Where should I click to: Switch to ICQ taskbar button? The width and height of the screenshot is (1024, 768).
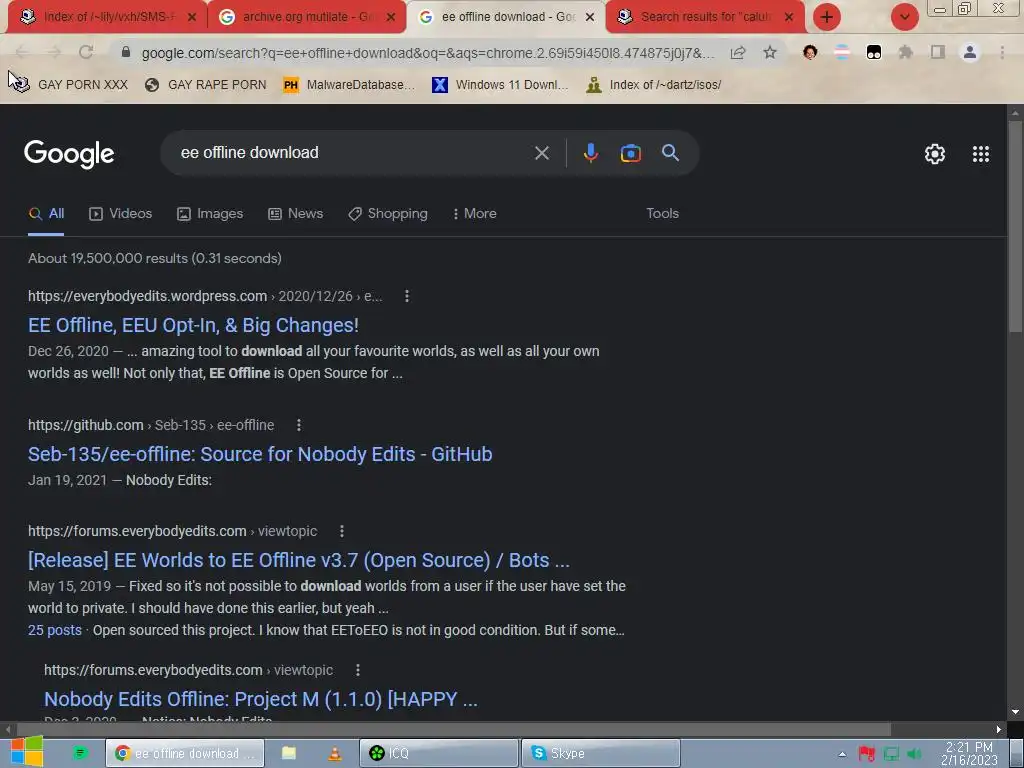click(x=438, y=753)
